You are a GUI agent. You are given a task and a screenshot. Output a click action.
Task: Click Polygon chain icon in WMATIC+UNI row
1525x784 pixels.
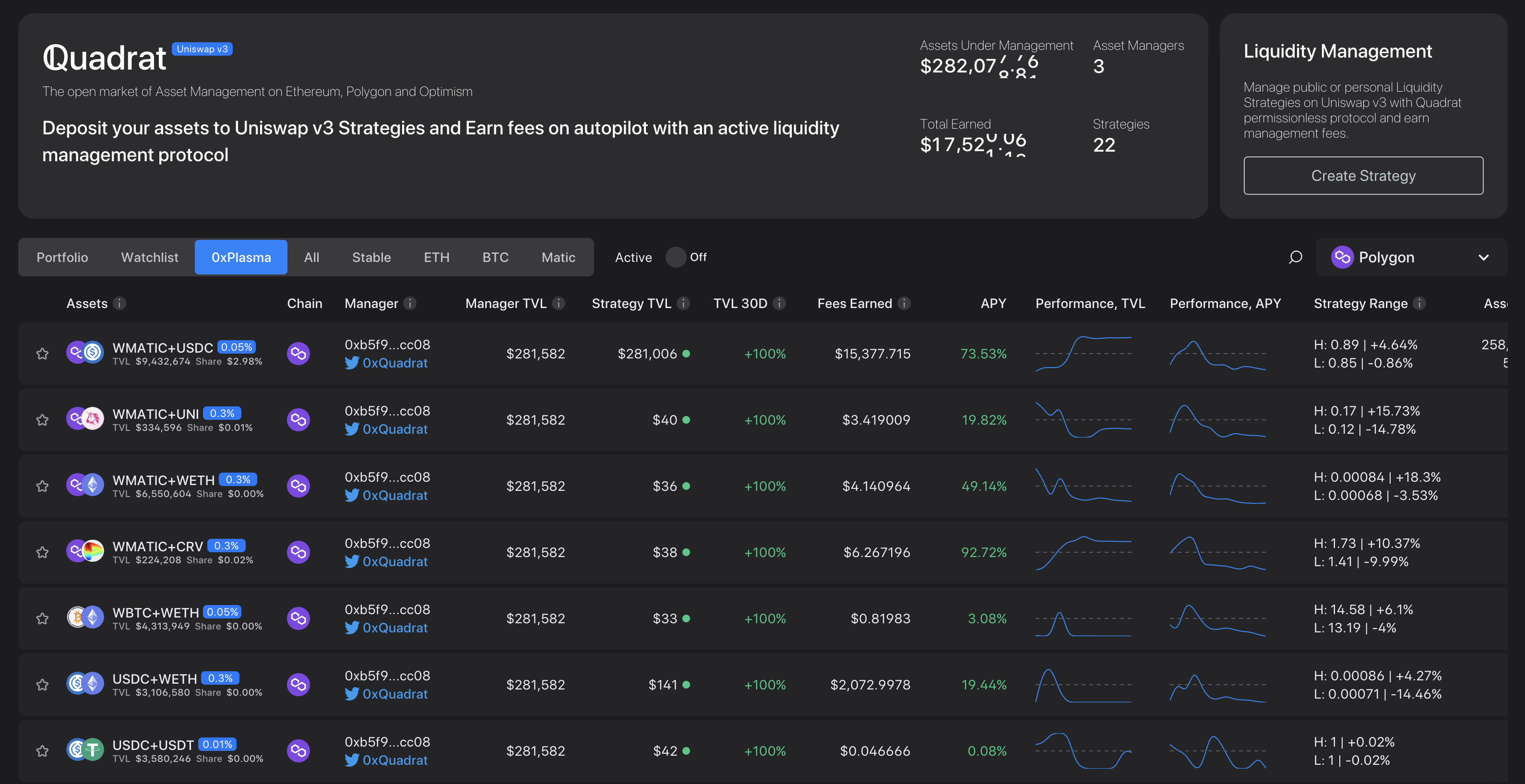298,420
